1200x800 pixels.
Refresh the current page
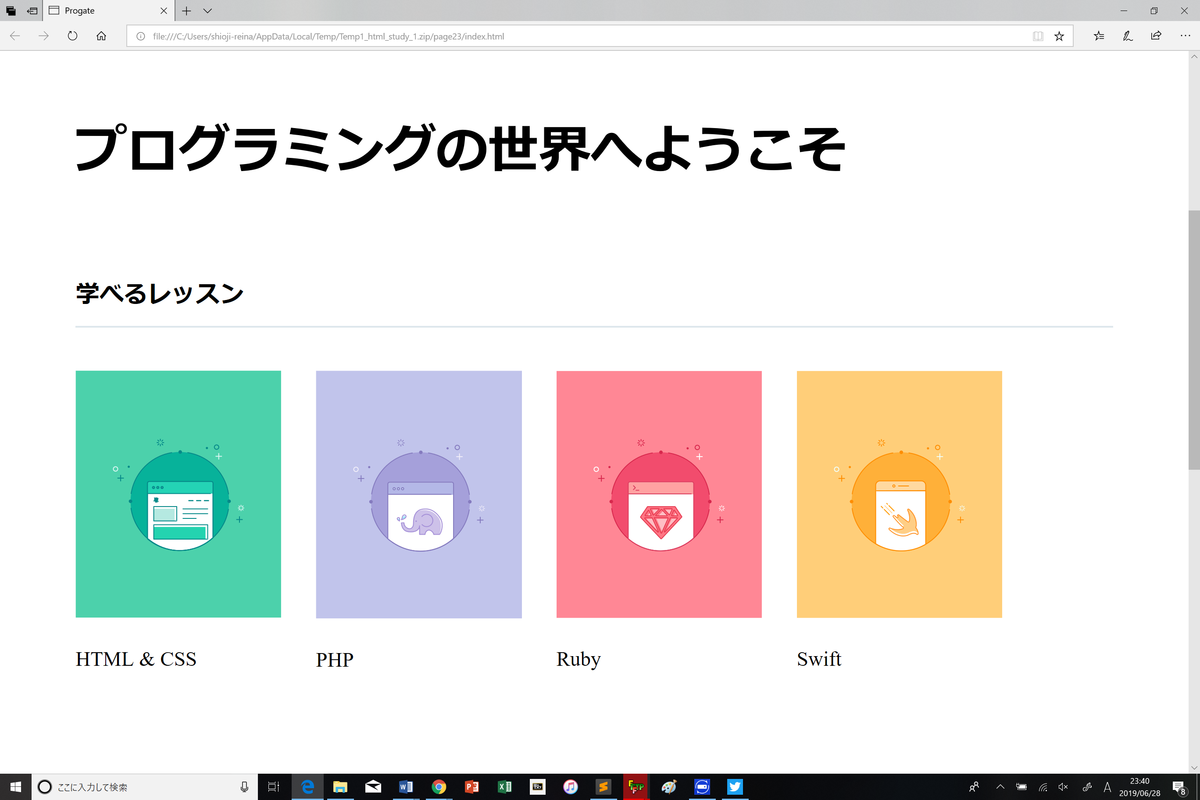[x=73, y=36]
